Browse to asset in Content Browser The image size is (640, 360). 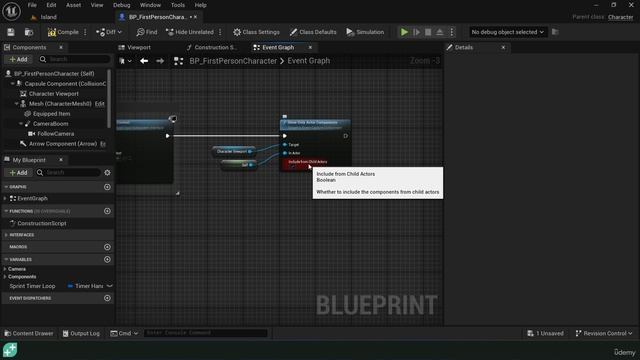[29, 32]
